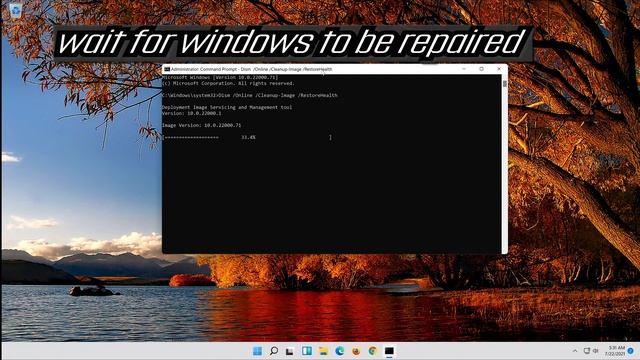This screenshot has height=360, width=640.
Task: Open taskbar Search magnifier
Action: pyautogui.click(x=274, y=351)
